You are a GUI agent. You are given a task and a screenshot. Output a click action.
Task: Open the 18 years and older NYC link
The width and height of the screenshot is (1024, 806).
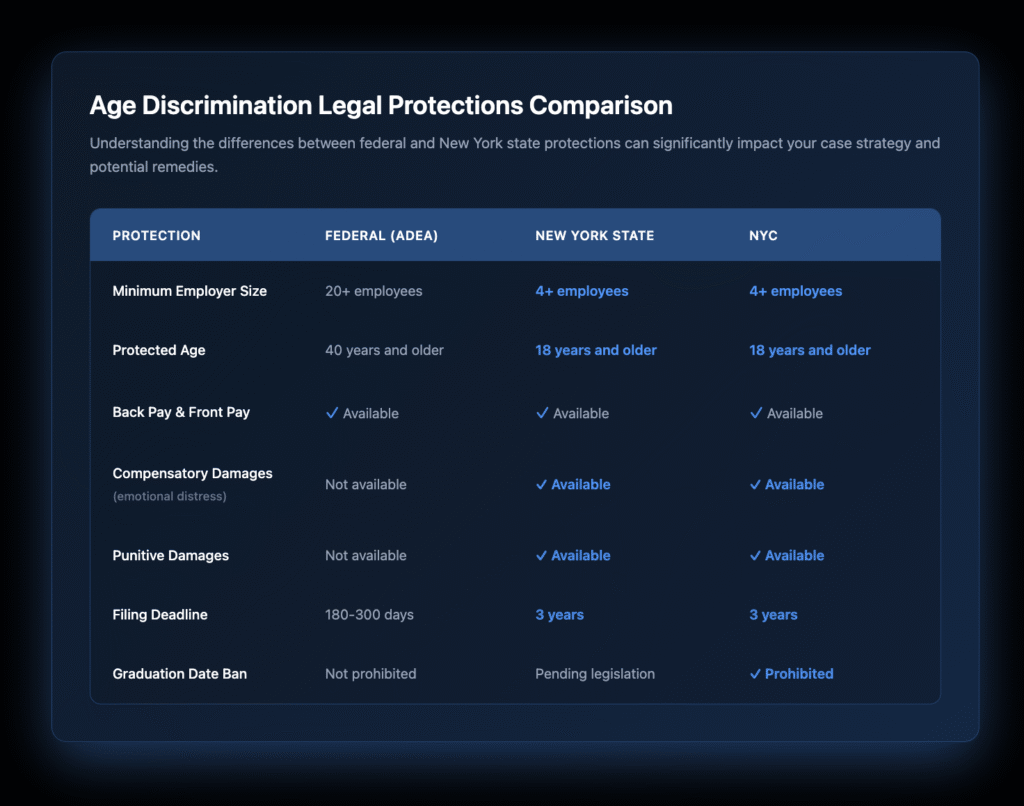(810, 350)
